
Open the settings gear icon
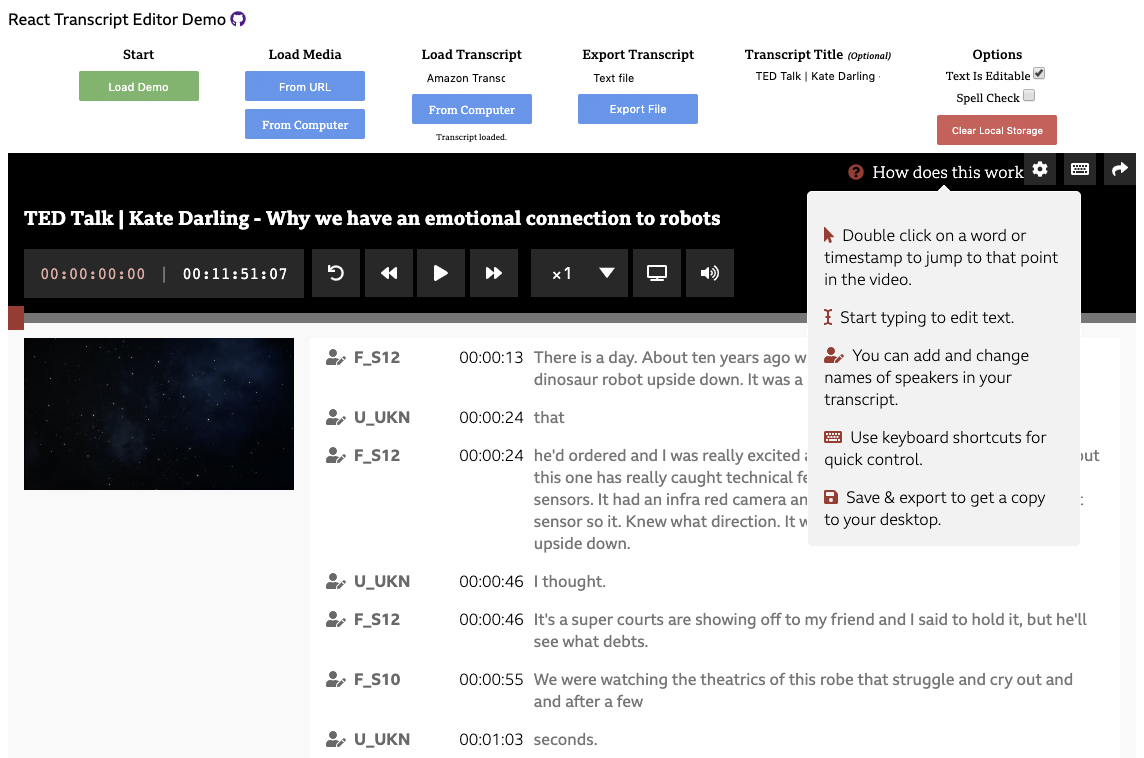[1040, 169]
